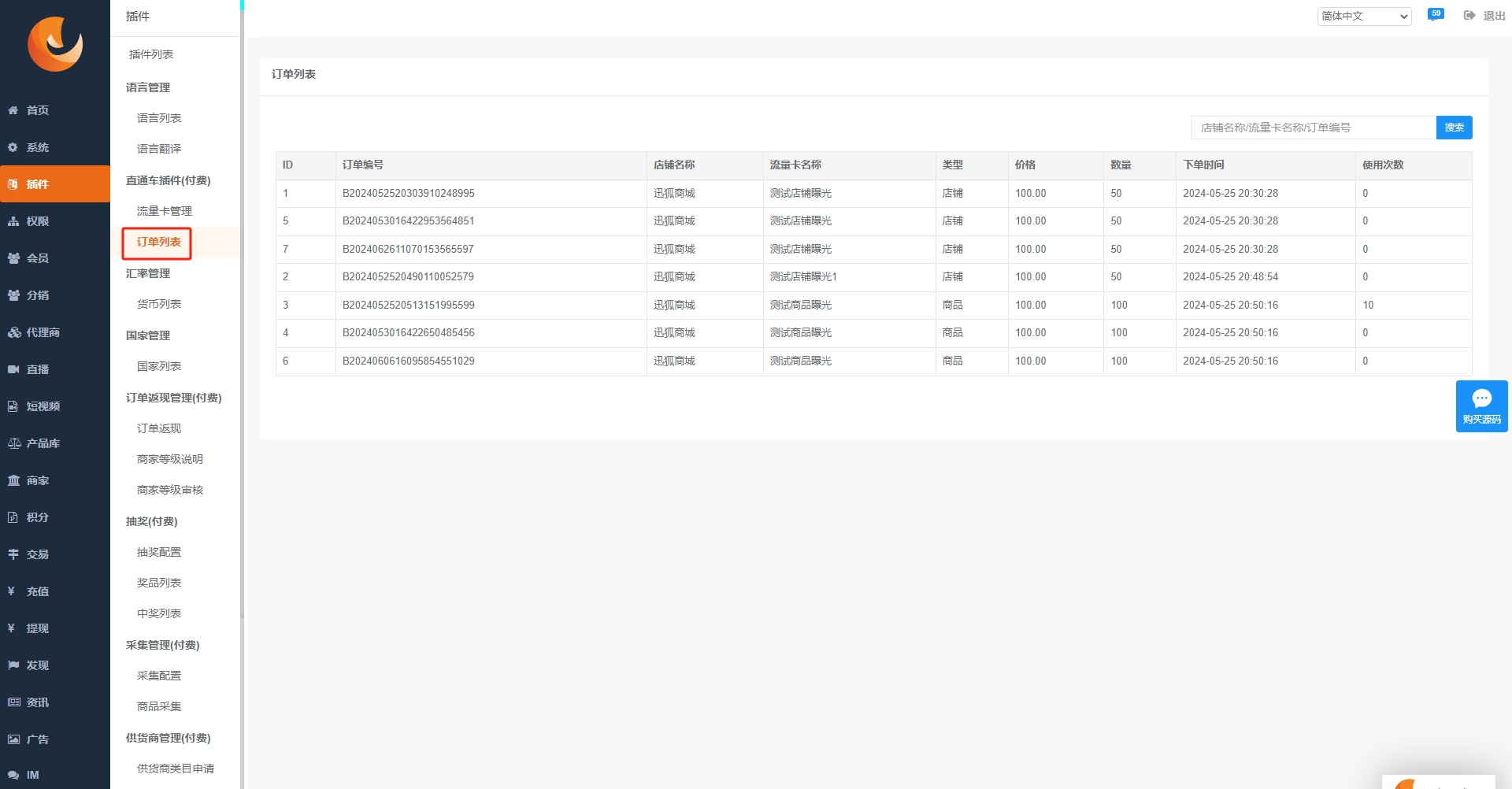Screen dimensions: 1512x789
Task: Focus the 店铺名称/流量卡名称/订单编号 search field
Action: click(1314, 128)
